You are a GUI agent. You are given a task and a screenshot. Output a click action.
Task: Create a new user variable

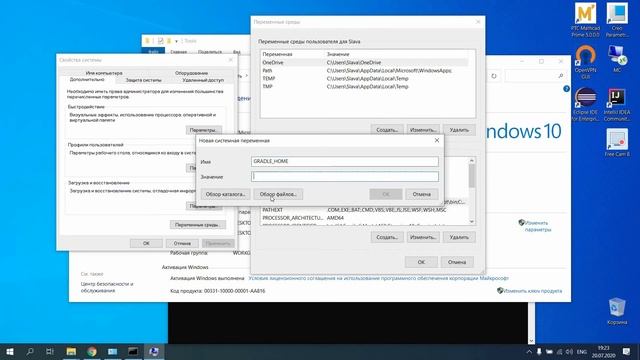coord(387,130)
